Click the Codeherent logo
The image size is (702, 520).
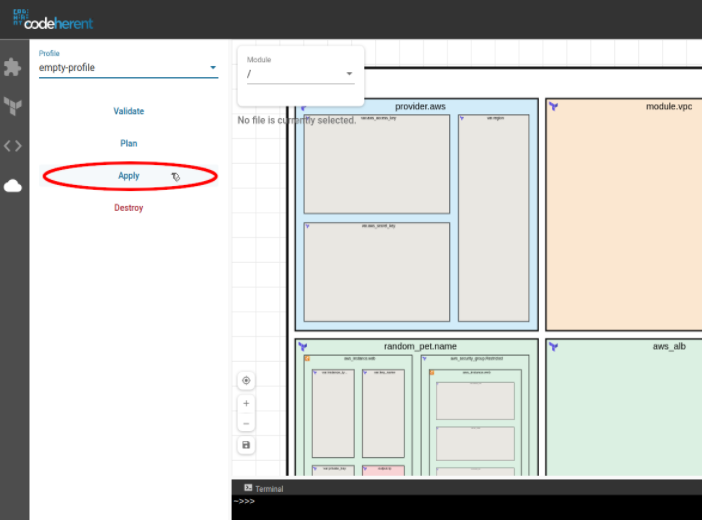pos(53,20)
